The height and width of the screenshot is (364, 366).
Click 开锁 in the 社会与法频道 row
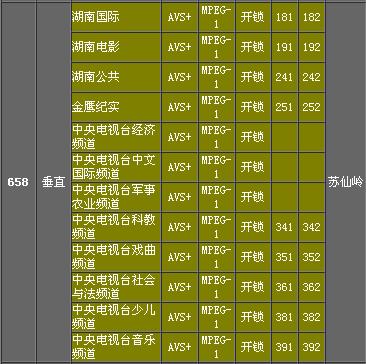[253, 287]
